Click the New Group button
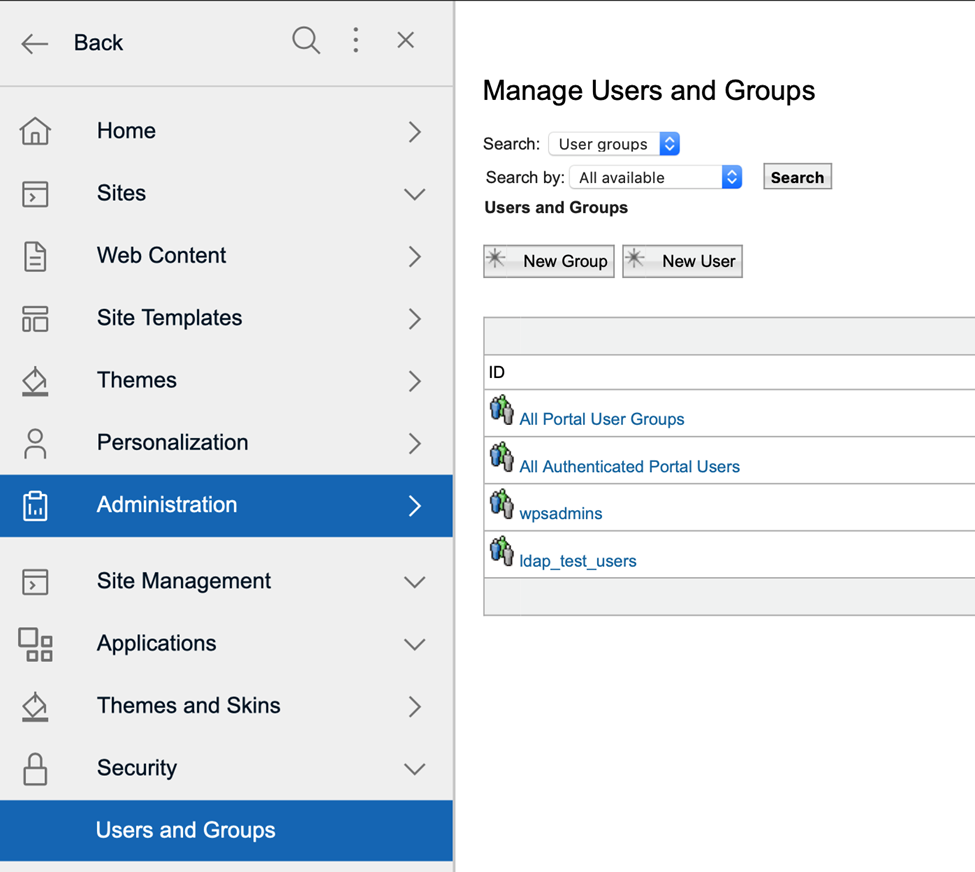Viewport: 975px width, 872px height. [549, 261]
